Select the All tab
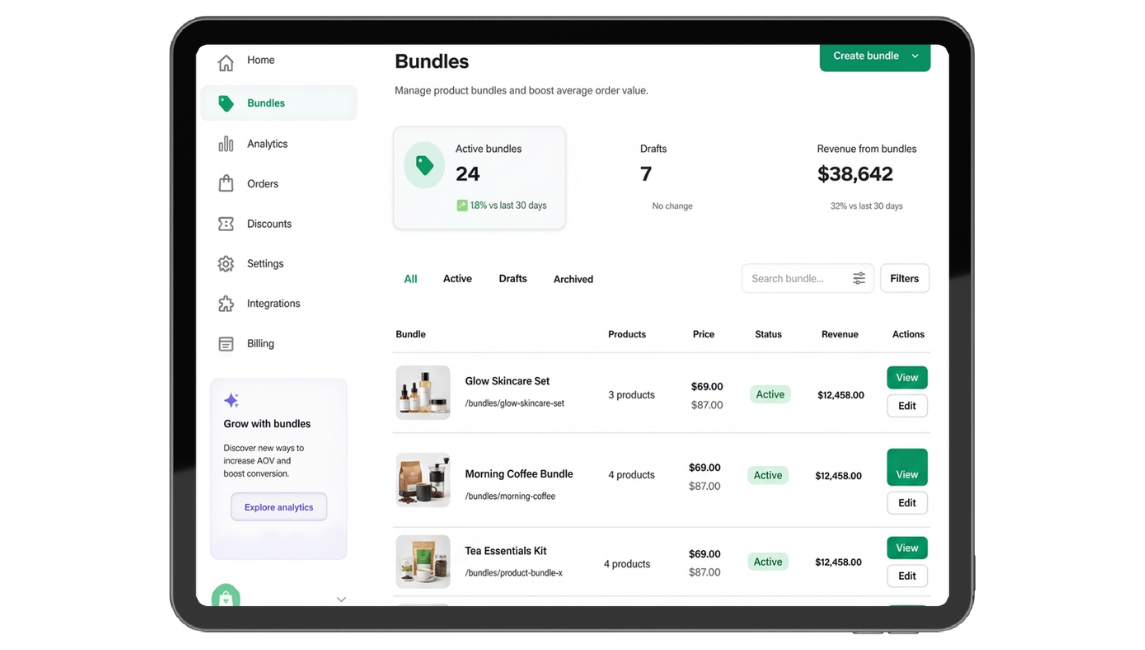This screenshot has height=650, width=1145. coord(410,279)
